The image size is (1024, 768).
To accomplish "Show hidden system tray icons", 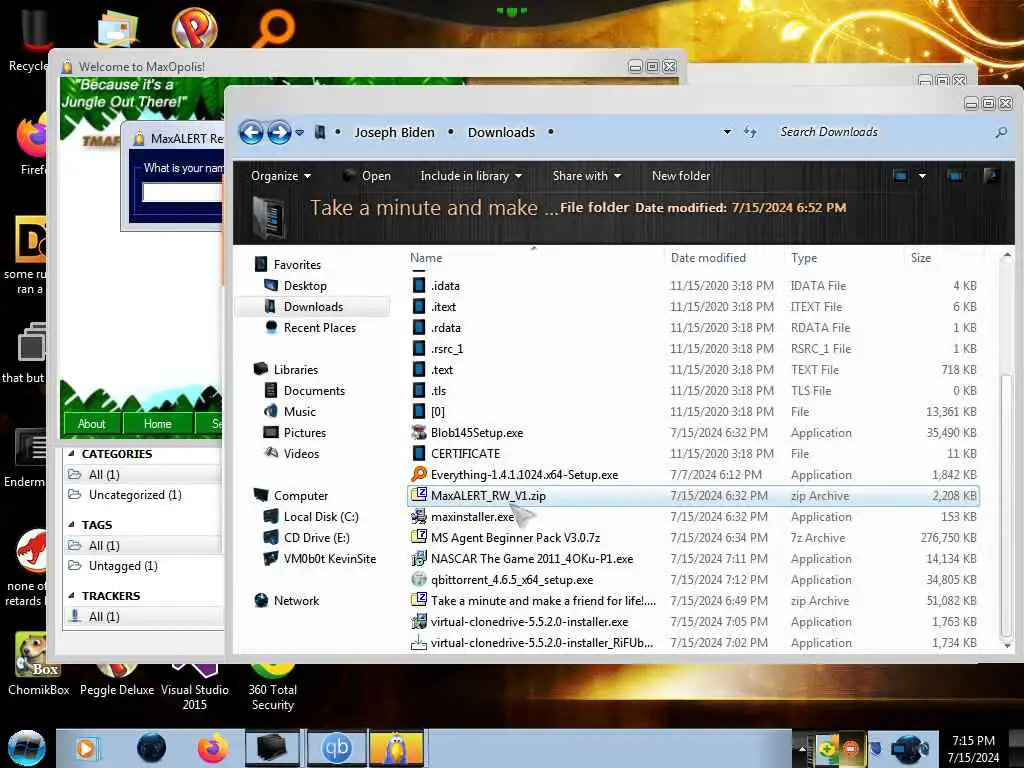I will point(801,749).
